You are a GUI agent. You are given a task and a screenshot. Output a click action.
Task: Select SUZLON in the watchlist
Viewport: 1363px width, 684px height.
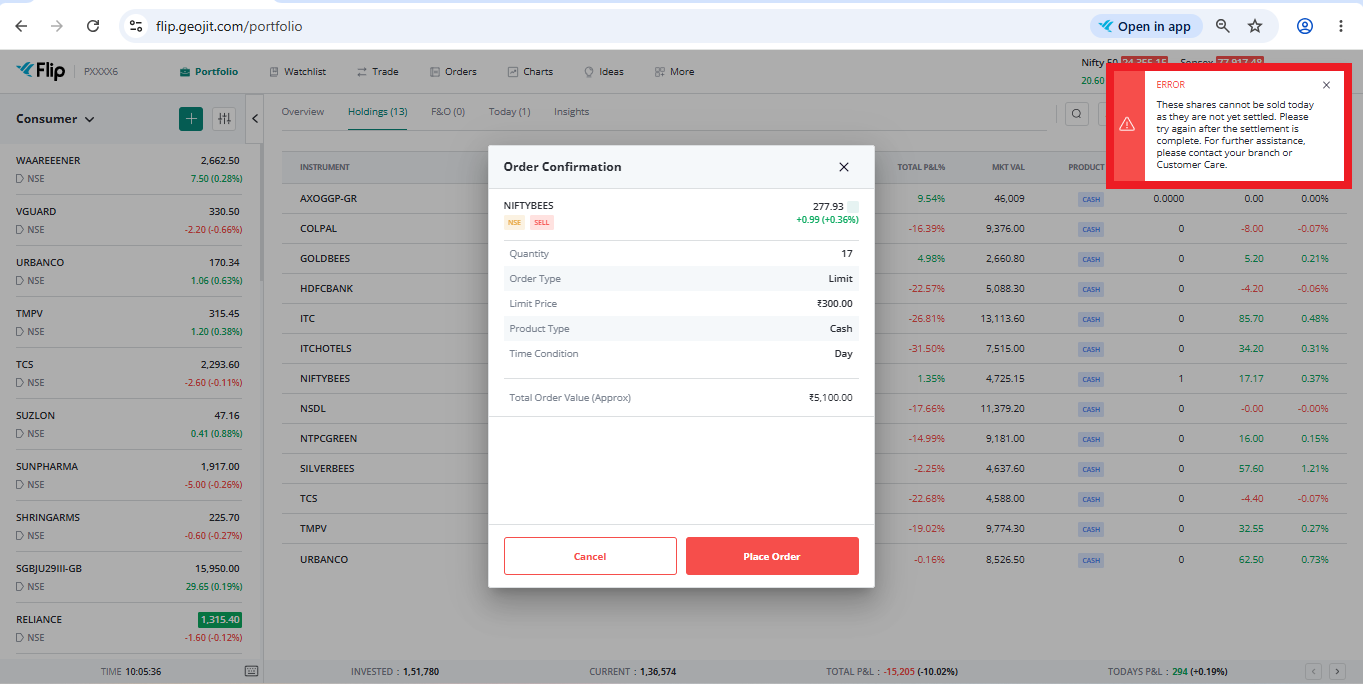pos(129,424)
